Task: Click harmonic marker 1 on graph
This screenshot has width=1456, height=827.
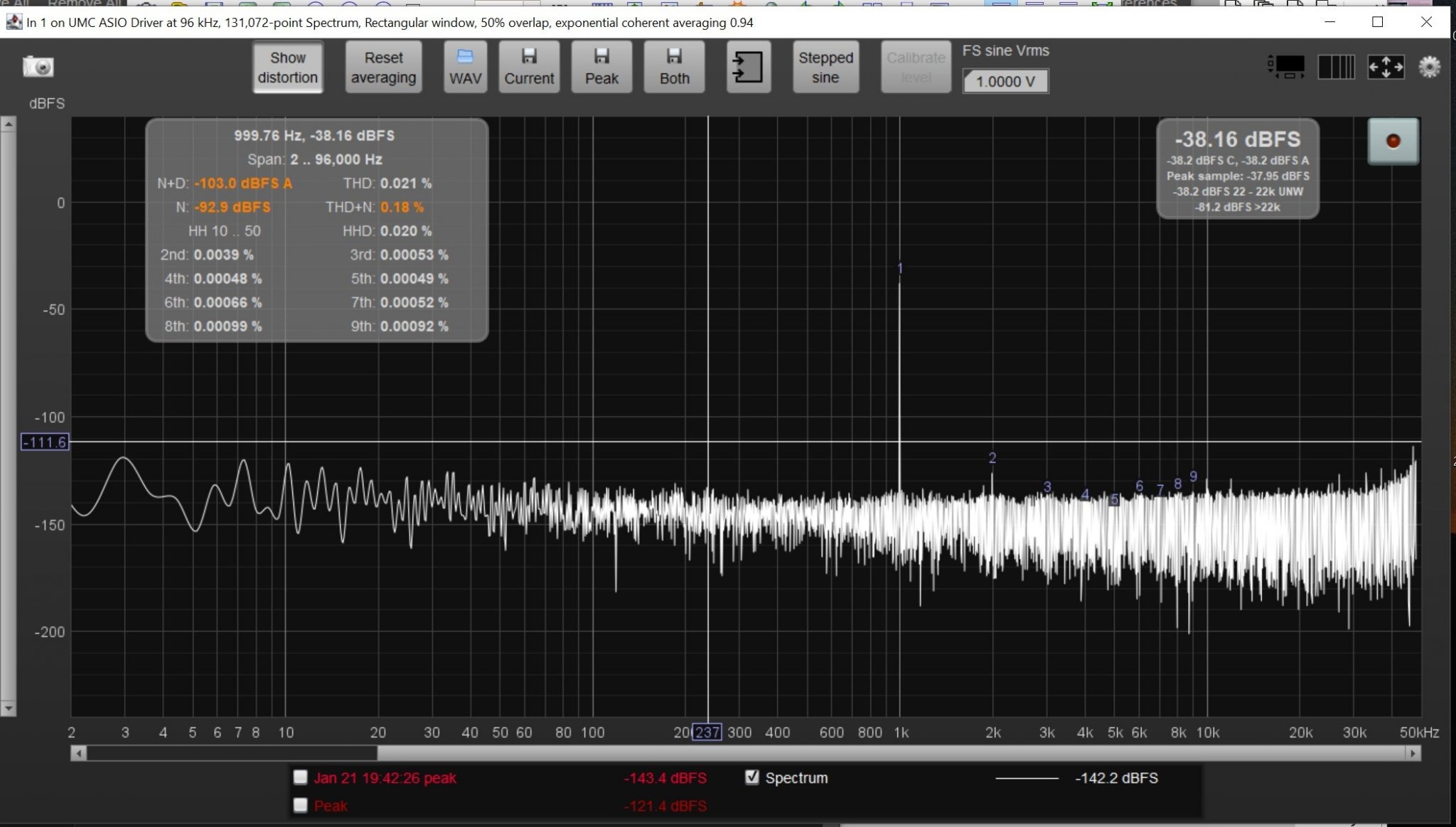Action: [900, 268]
